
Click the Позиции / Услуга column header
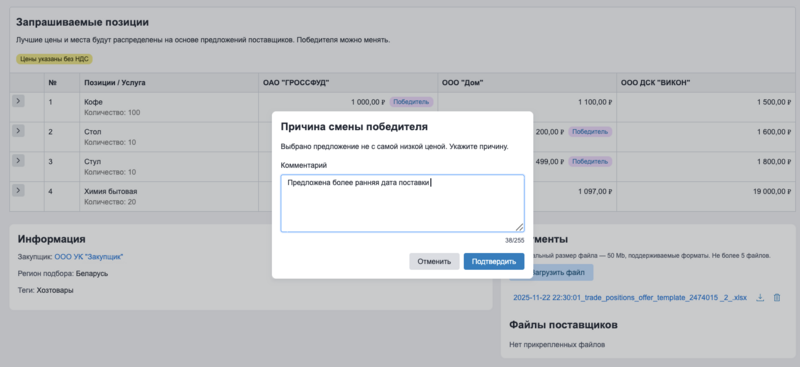click(x=115, y=83)
